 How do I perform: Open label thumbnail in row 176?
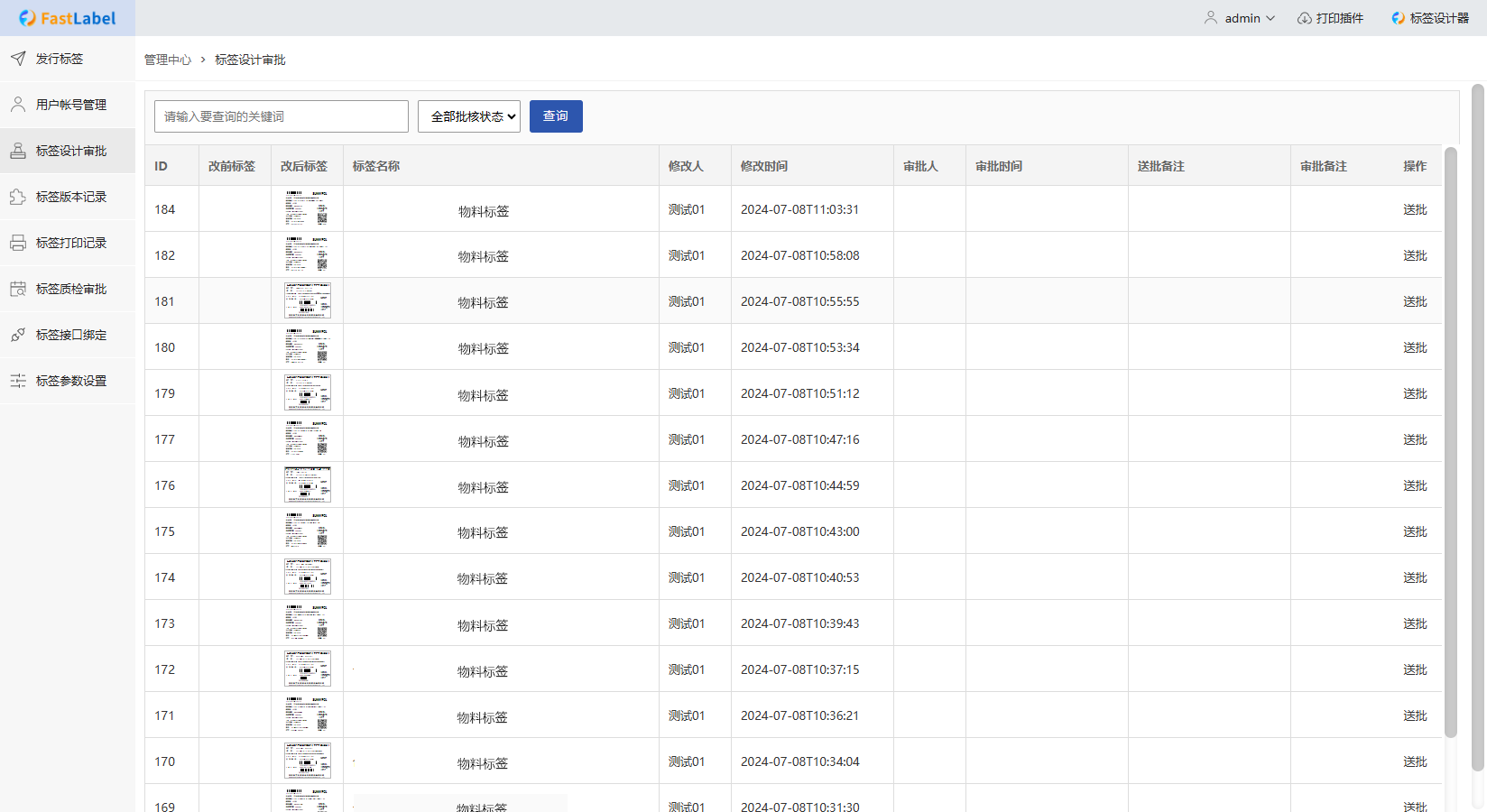[x=307, y=484]
